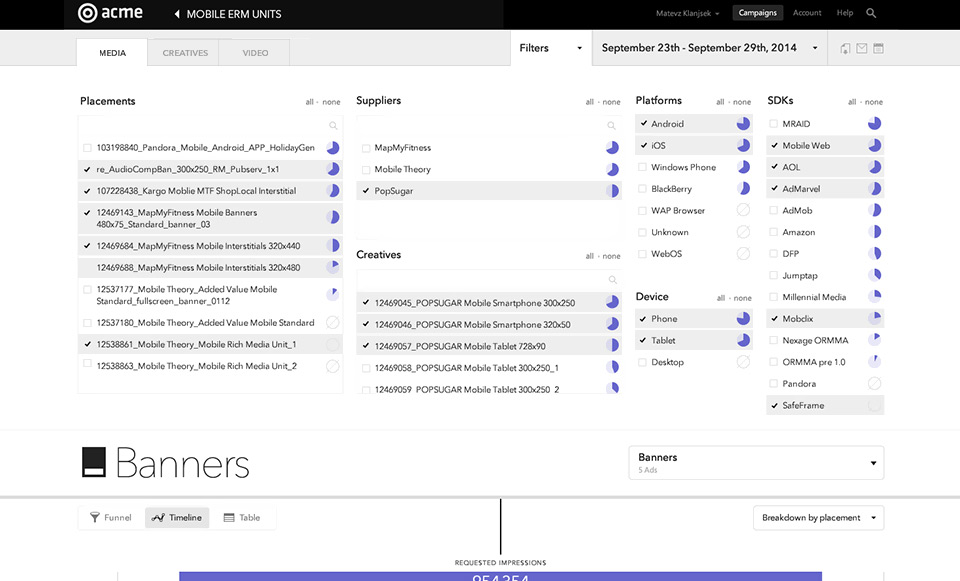This screenshot has width=960, height=581.
Task: Check MRAID SDK checkbox
Action: click(x=773, y=124)
